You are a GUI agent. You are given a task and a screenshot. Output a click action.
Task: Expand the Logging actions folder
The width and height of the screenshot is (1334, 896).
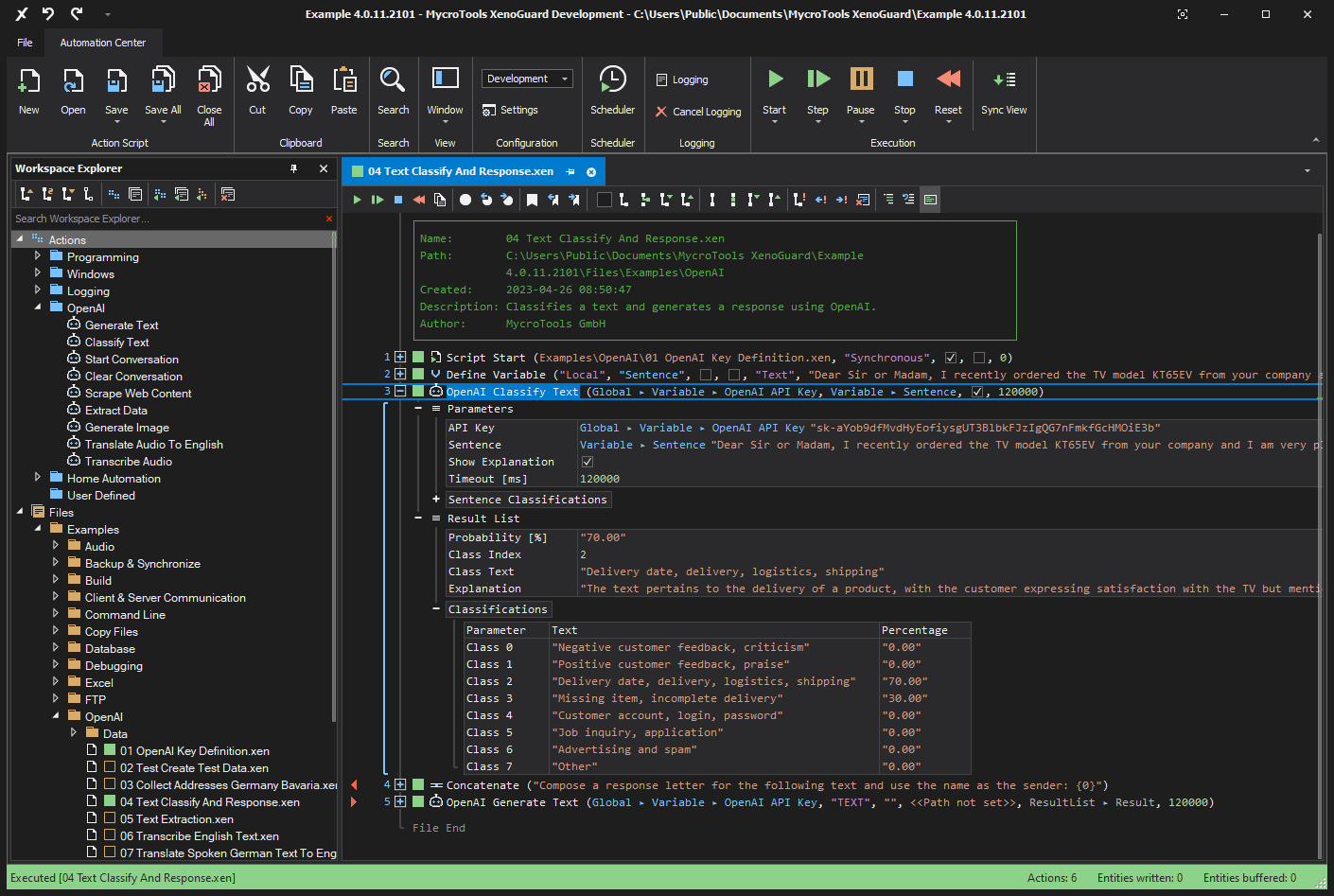[x=38, y=290]
